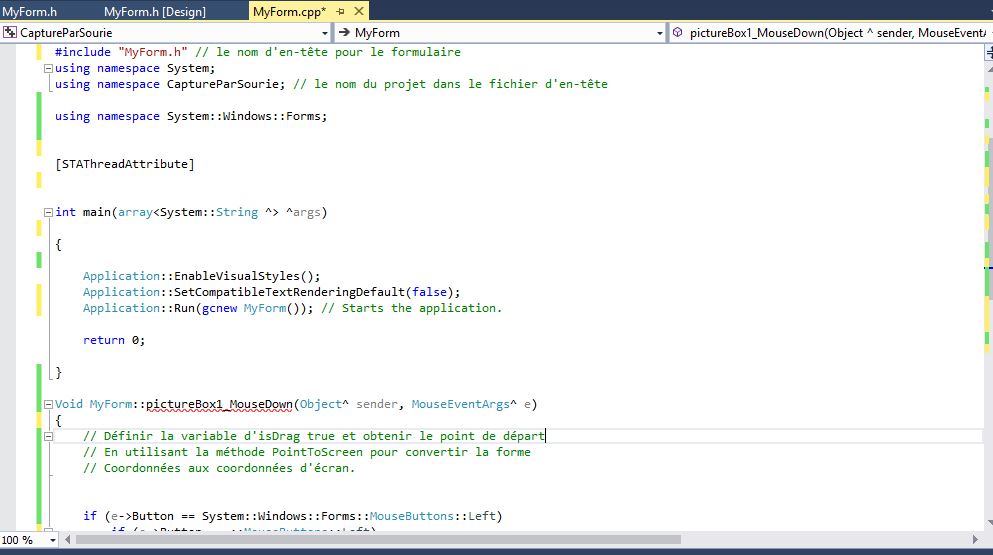Click on EnableVisualStyles call

(247, 276)
